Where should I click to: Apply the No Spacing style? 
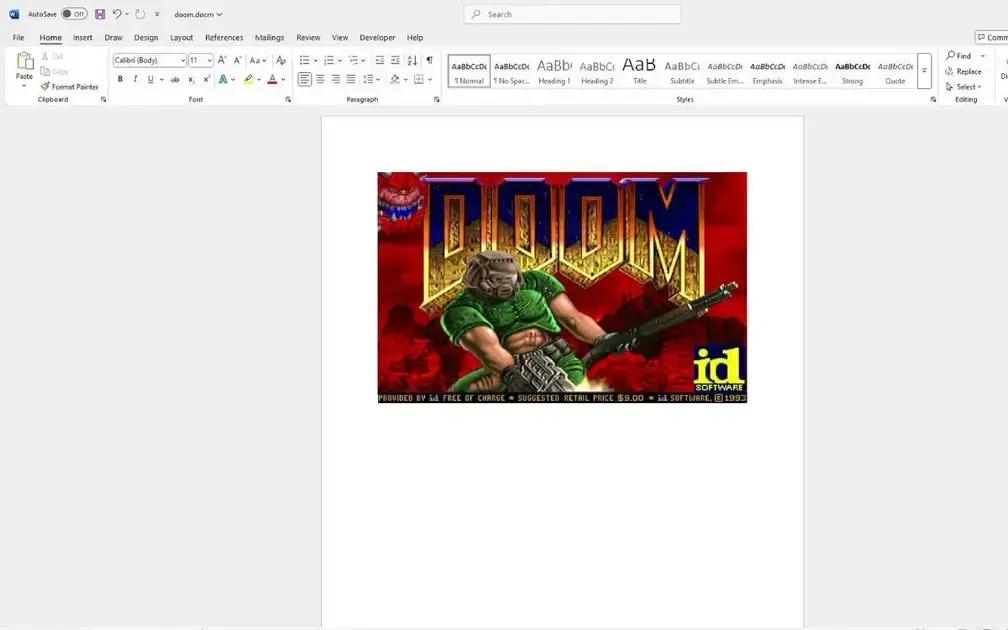(512, 71)
